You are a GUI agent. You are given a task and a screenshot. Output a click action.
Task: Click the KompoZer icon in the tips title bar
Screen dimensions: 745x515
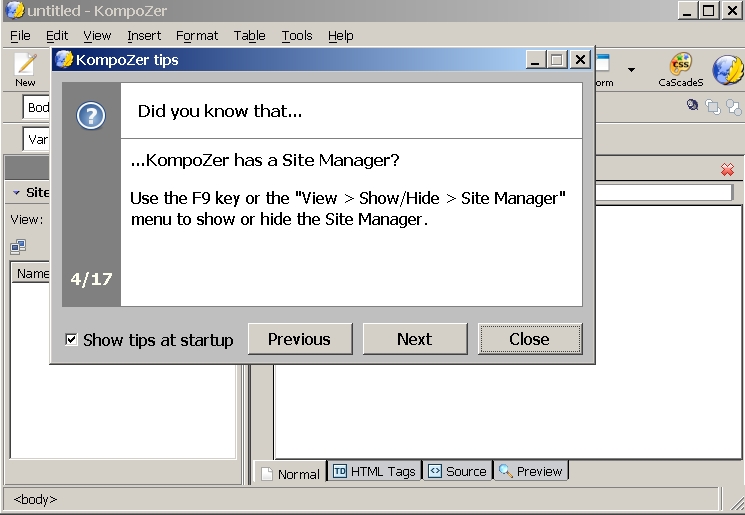pyautogui.click(x=64, y=59)
